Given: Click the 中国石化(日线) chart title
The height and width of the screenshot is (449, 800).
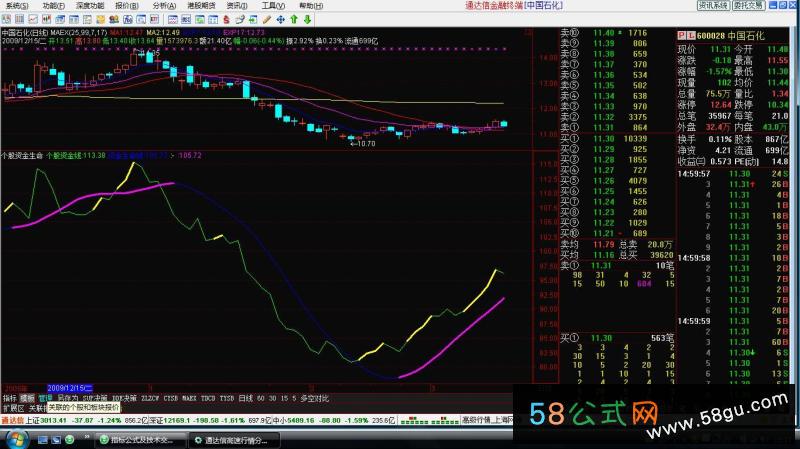Looking at the screenshot, I should pyautogui.click(x=24, y=33).
